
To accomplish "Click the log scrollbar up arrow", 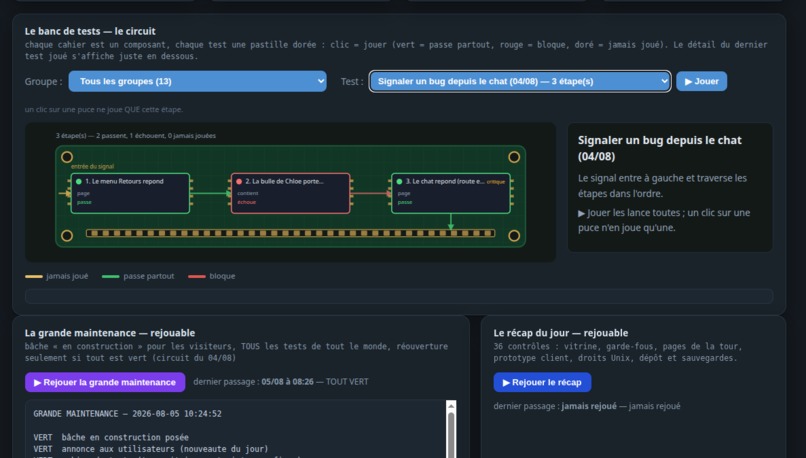I will point(451,406).
